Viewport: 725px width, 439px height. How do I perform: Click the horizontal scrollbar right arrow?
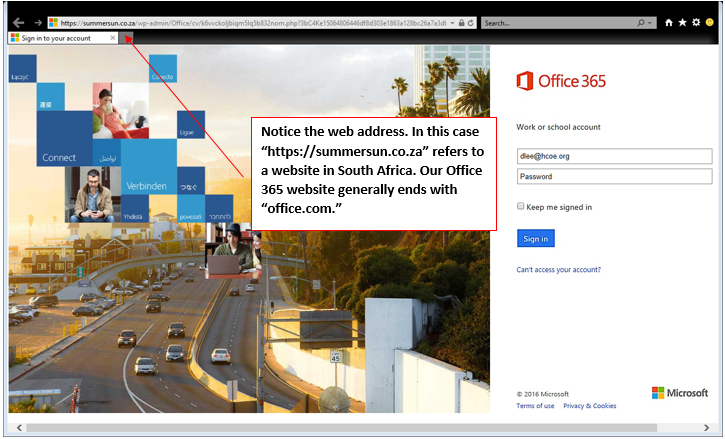tap(706, 427)
